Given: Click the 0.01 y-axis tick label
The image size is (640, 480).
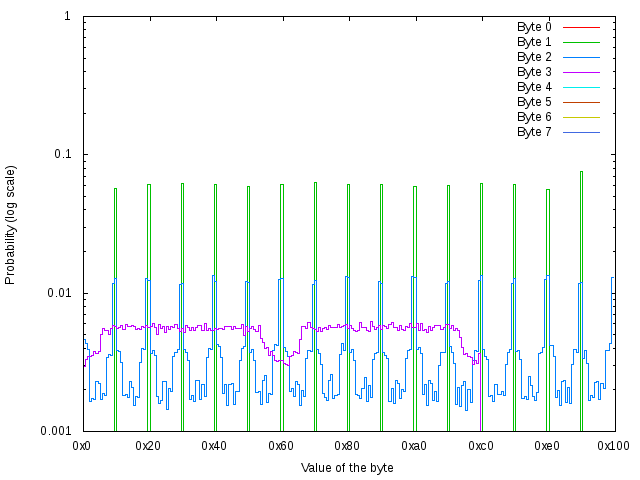Looking at the screenshot, I should tap(58, 293).
